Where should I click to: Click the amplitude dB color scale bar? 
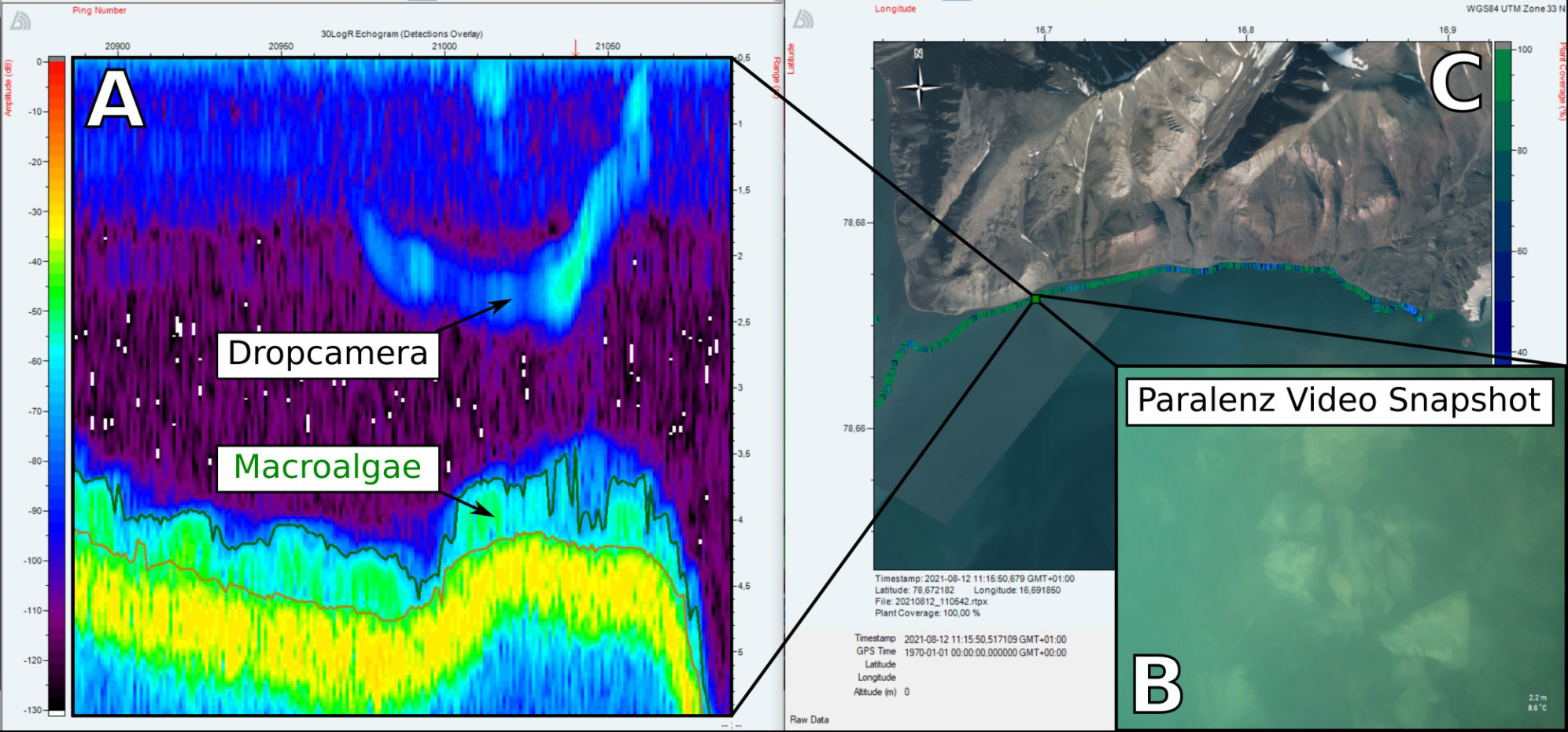point(57,385)
